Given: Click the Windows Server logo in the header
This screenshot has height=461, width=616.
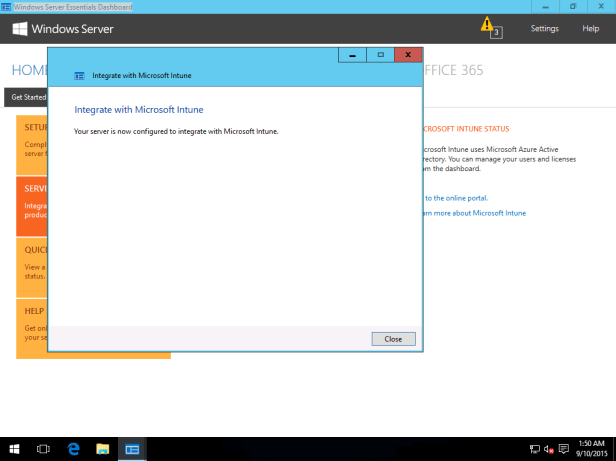Looking at the screenshot, I should coord(63,29).
